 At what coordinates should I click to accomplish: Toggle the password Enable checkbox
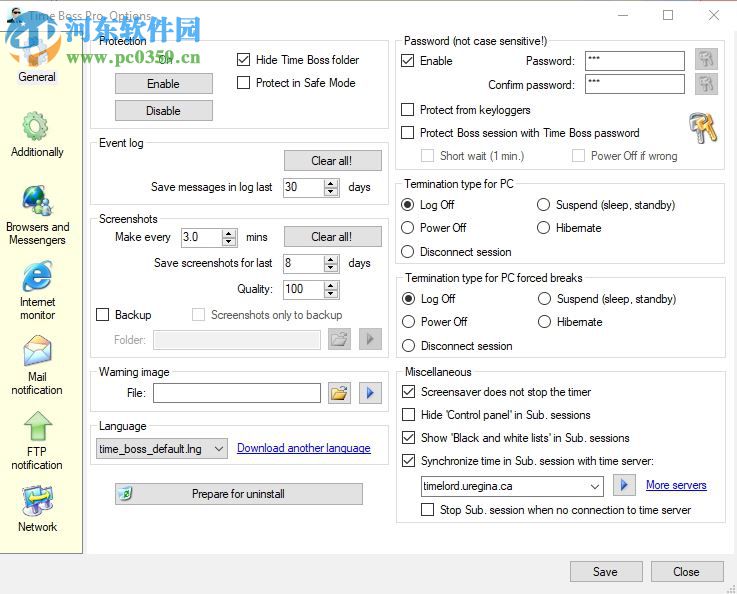408,61
